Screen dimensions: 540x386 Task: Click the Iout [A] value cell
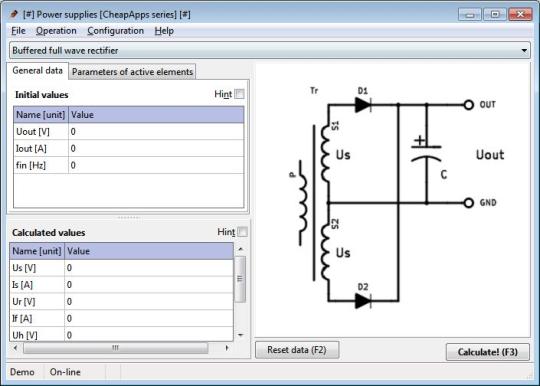point(156,148)
